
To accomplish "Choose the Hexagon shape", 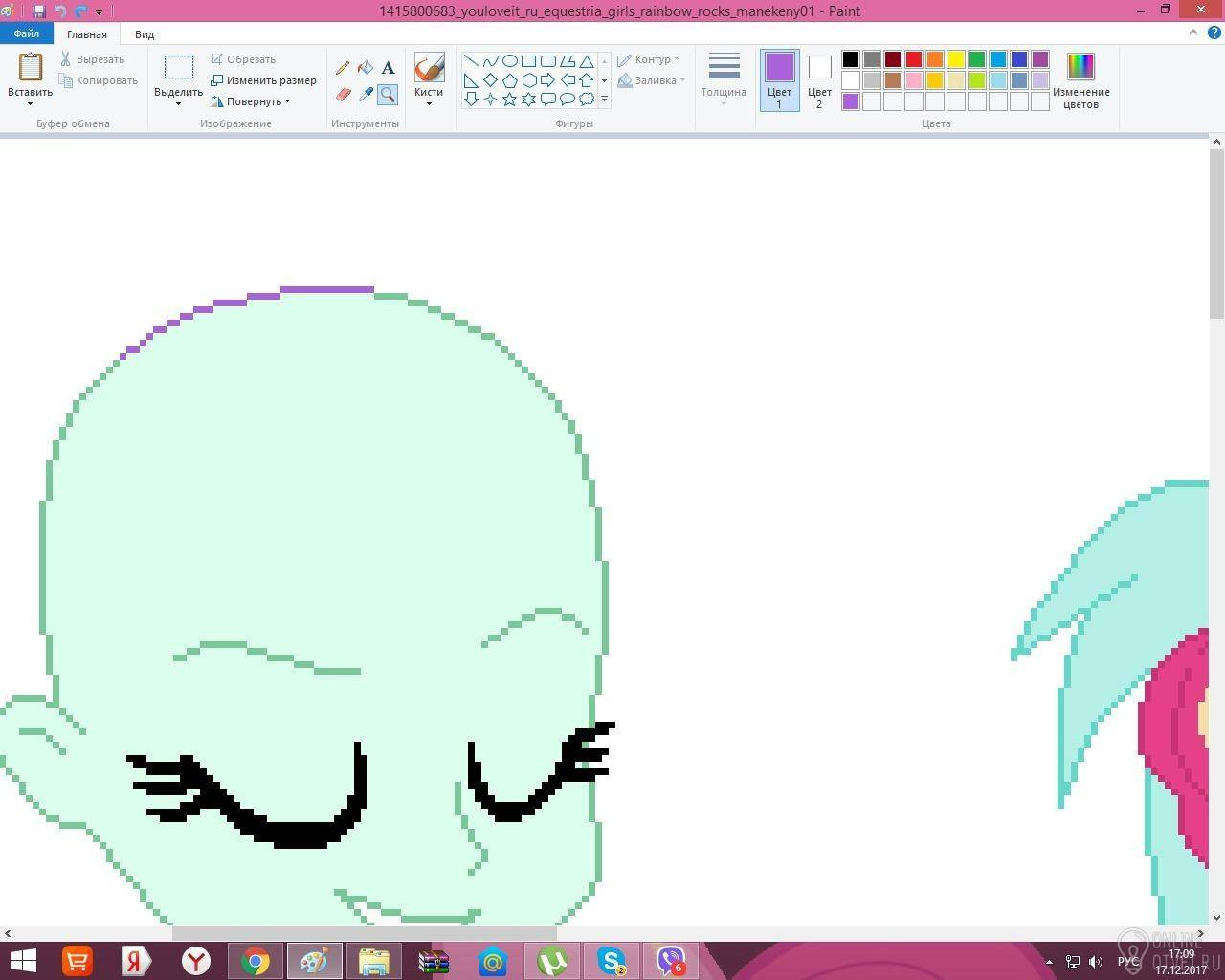I will click(x=528, y=80).
